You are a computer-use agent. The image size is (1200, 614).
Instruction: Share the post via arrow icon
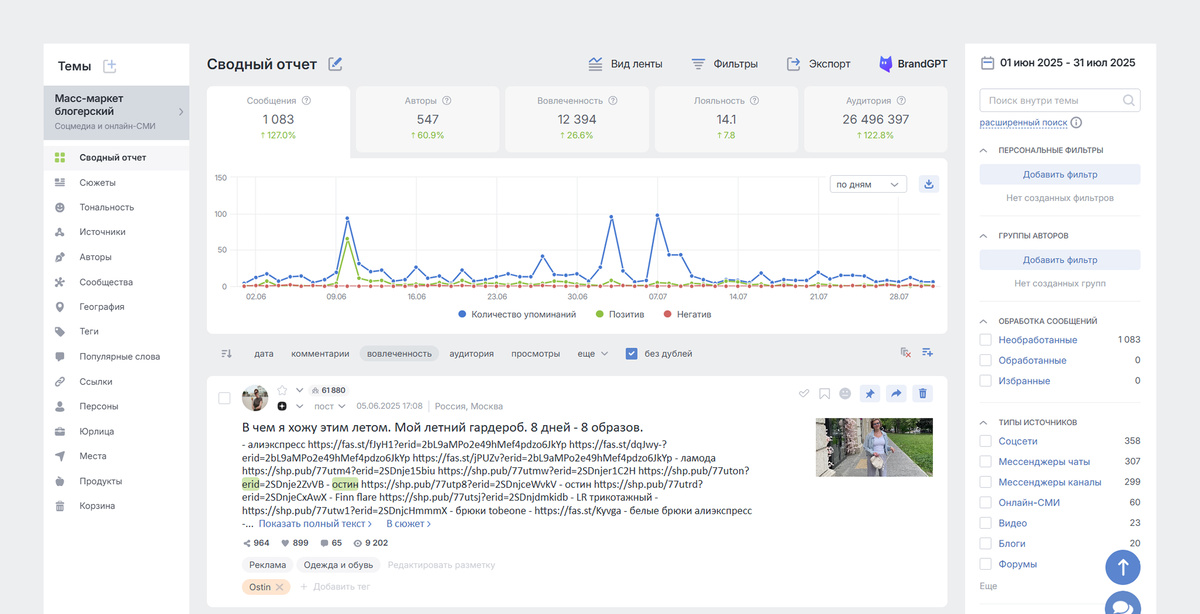(896, 394)
